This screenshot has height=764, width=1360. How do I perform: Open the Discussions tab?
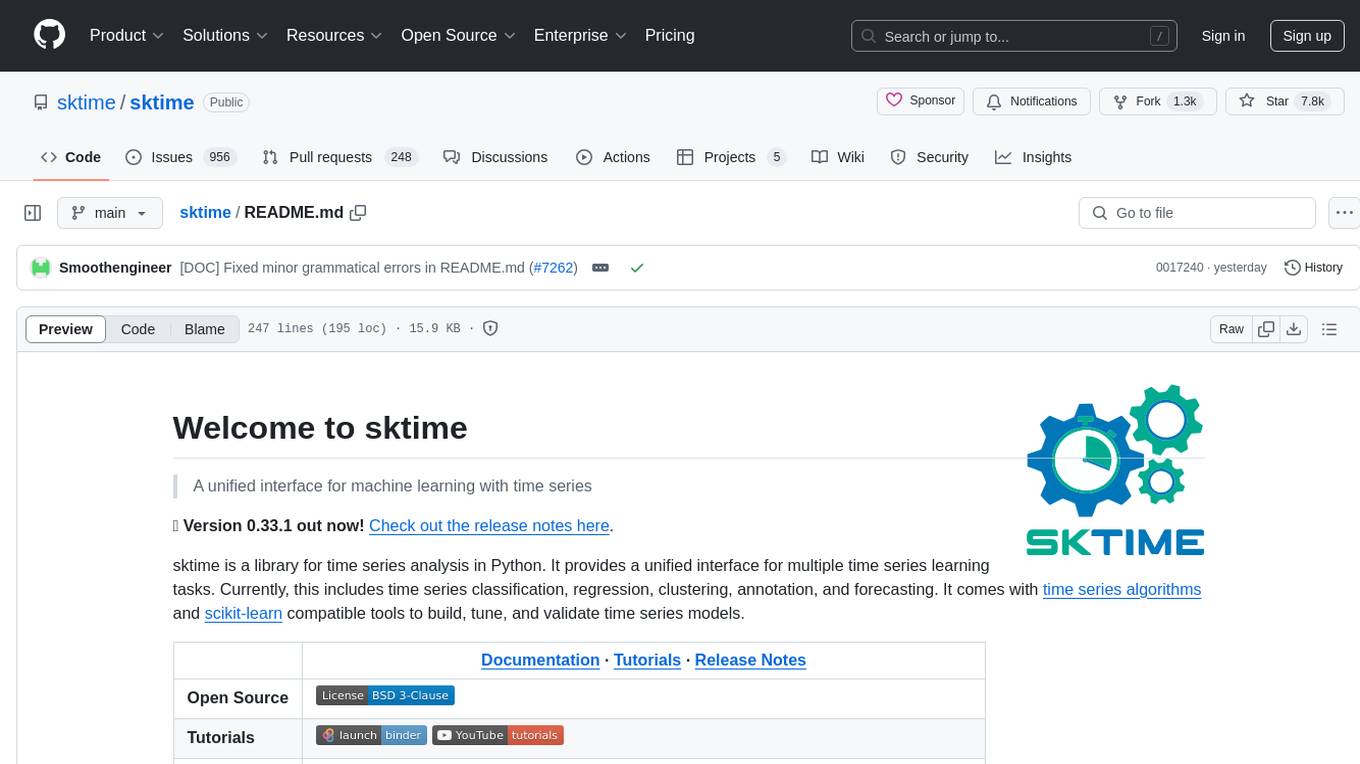pos(495,157)
